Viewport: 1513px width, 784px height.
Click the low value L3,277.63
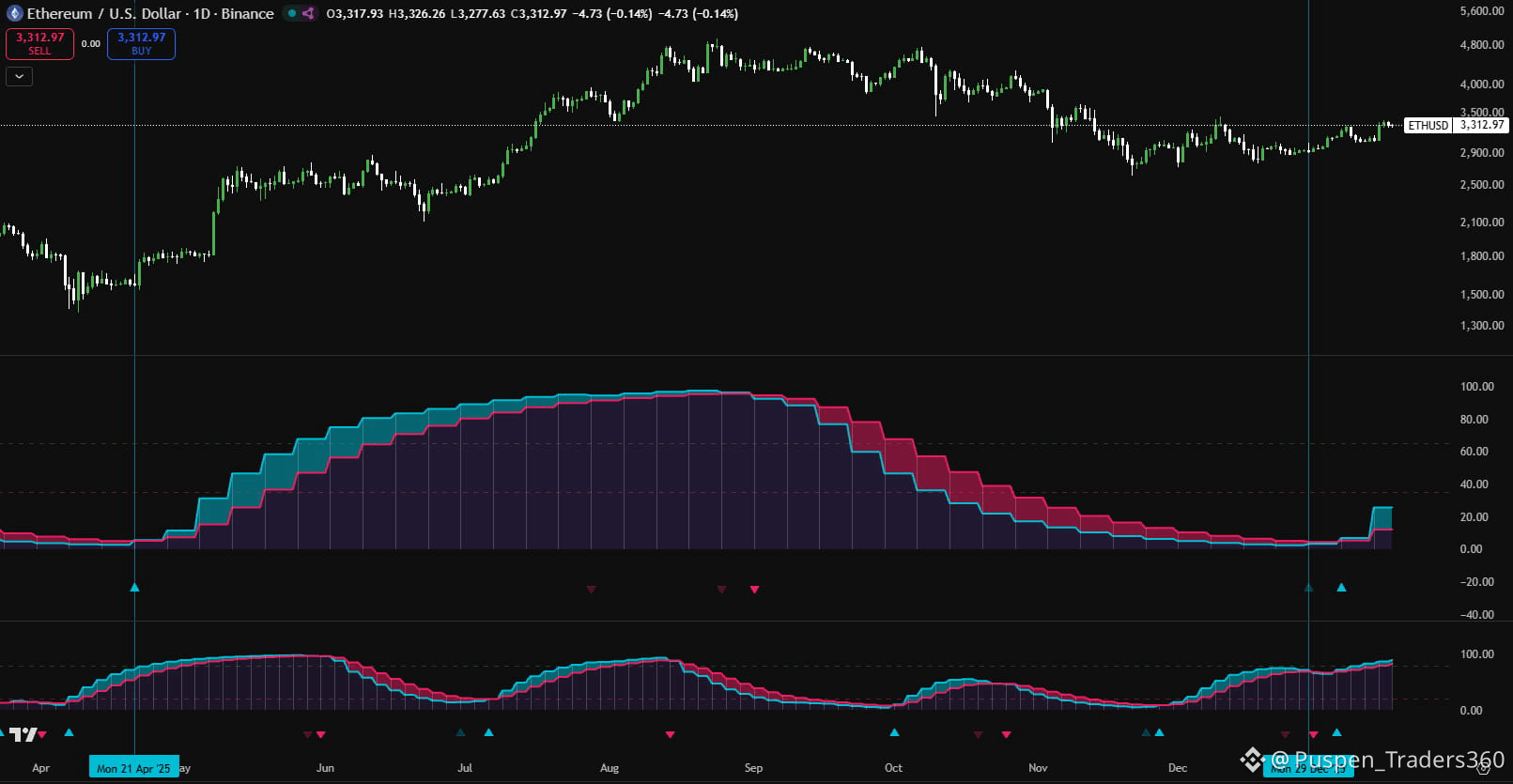(x=477, y=13)
